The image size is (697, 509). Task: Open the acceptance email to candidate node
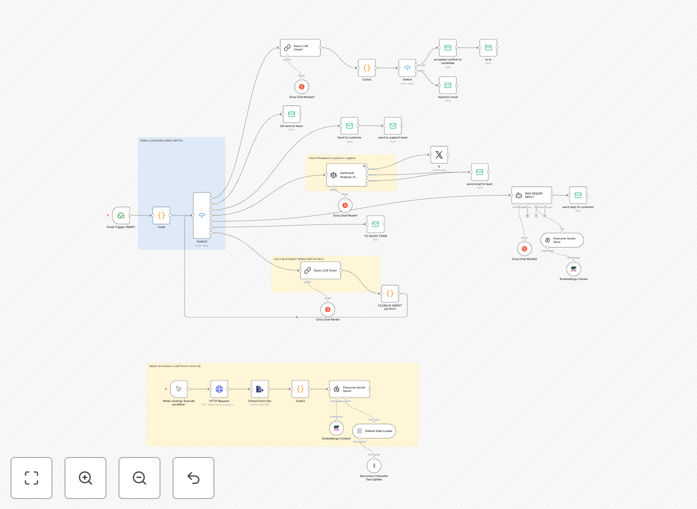pyautogui.click(x=448, y=48)
